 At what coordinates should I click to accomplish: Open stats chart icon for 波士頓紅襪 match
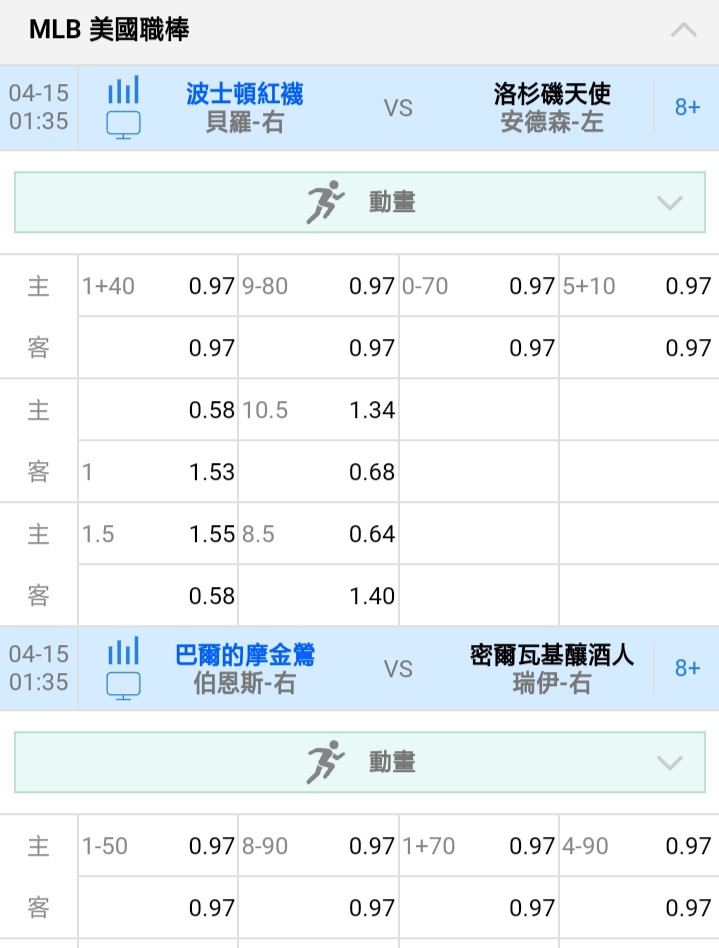click(x=123, y=89)
